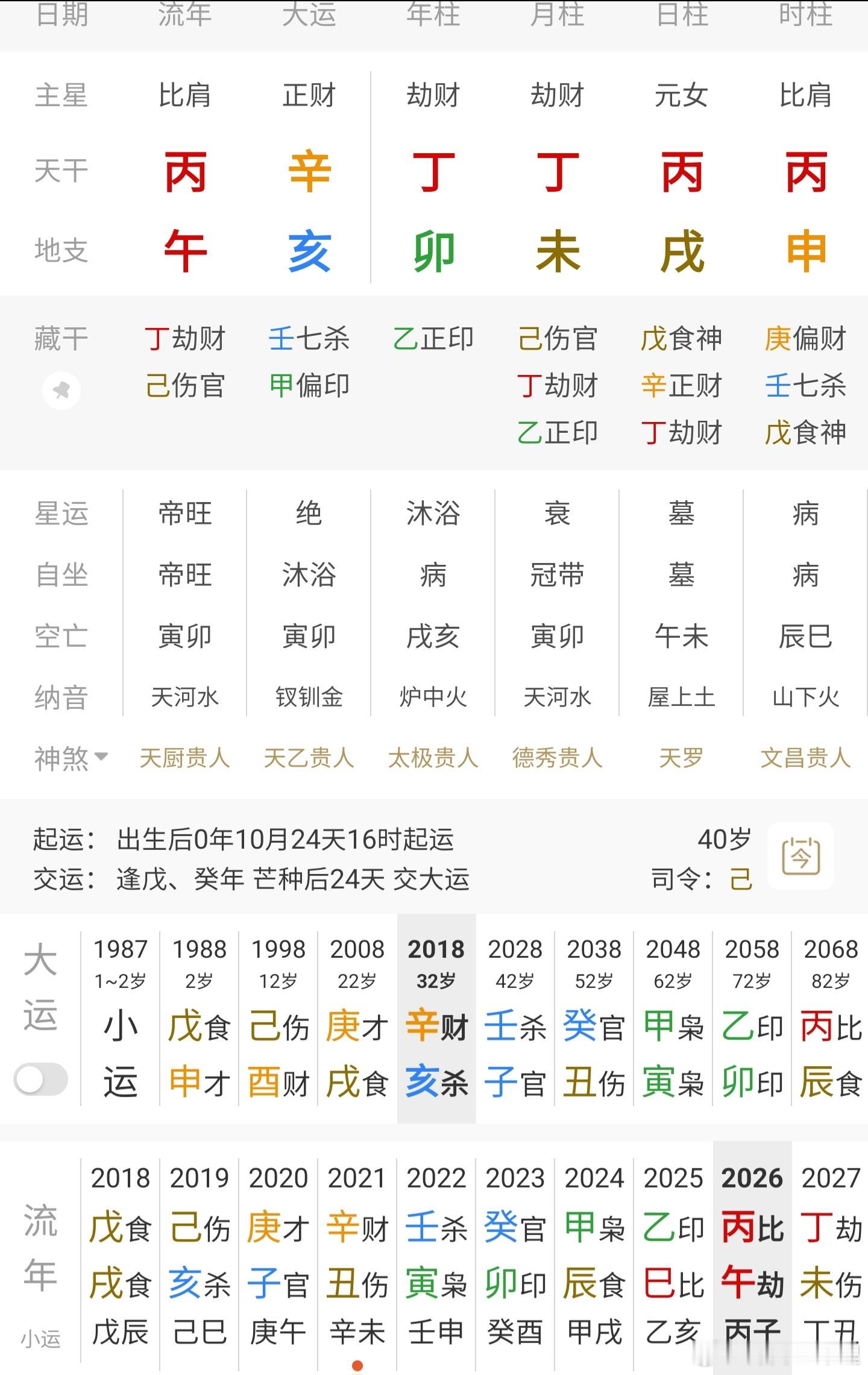Select the 1988 戊申 大运 column
The image size is (868, 1375).
point(199,1020)
